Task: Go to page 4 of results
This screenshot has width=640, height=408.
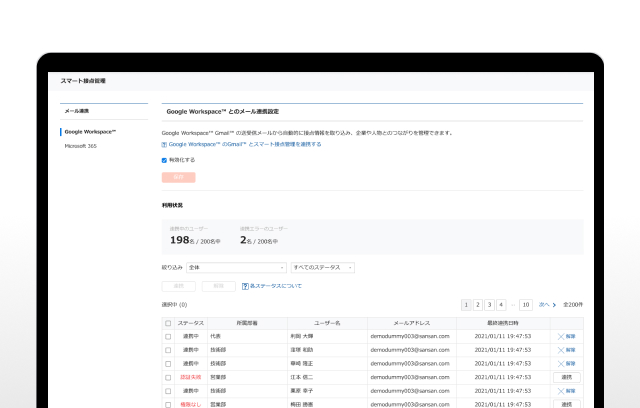Action: [x=501, y=305]
